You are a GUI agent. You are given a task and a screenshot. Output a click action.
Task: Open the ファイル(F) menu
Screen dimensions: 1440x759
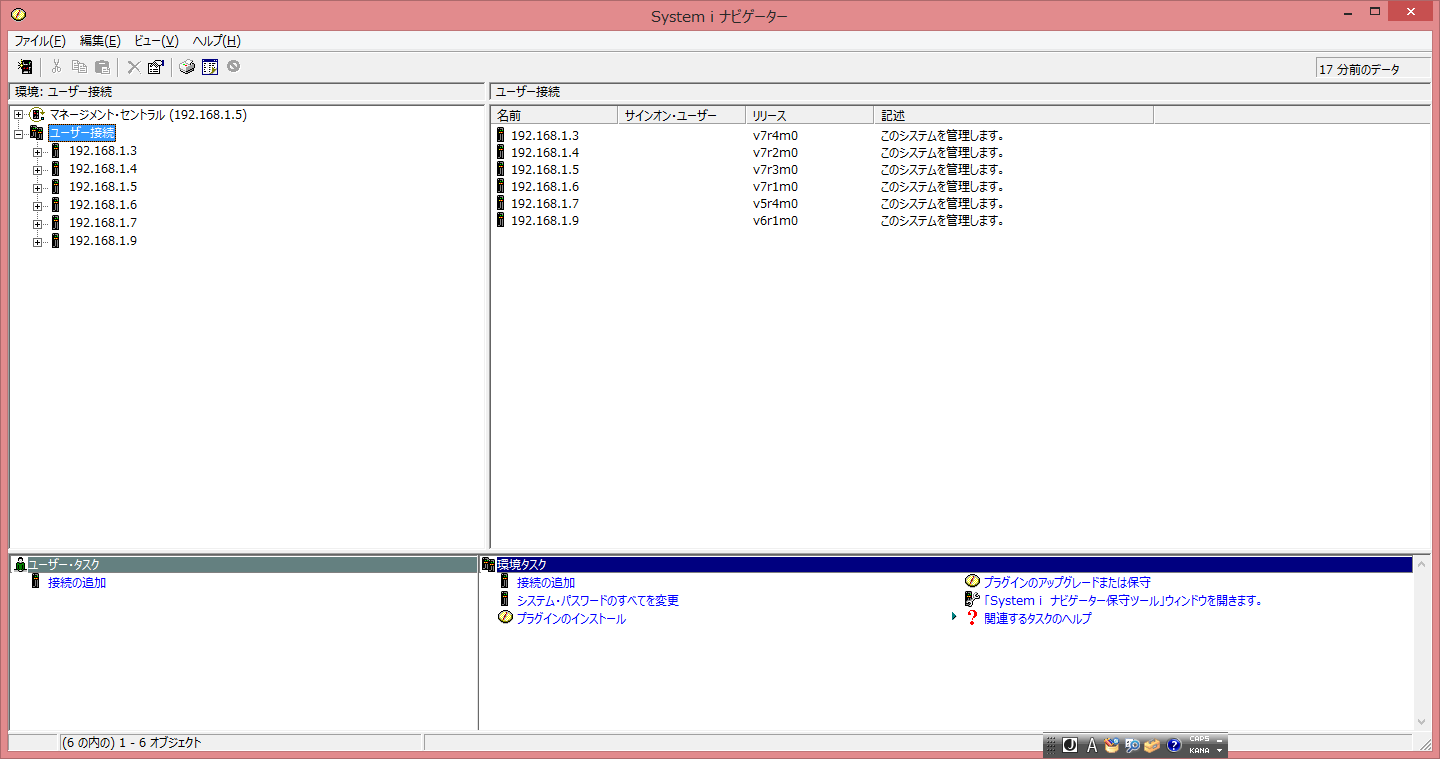click(x=40, y=41)
